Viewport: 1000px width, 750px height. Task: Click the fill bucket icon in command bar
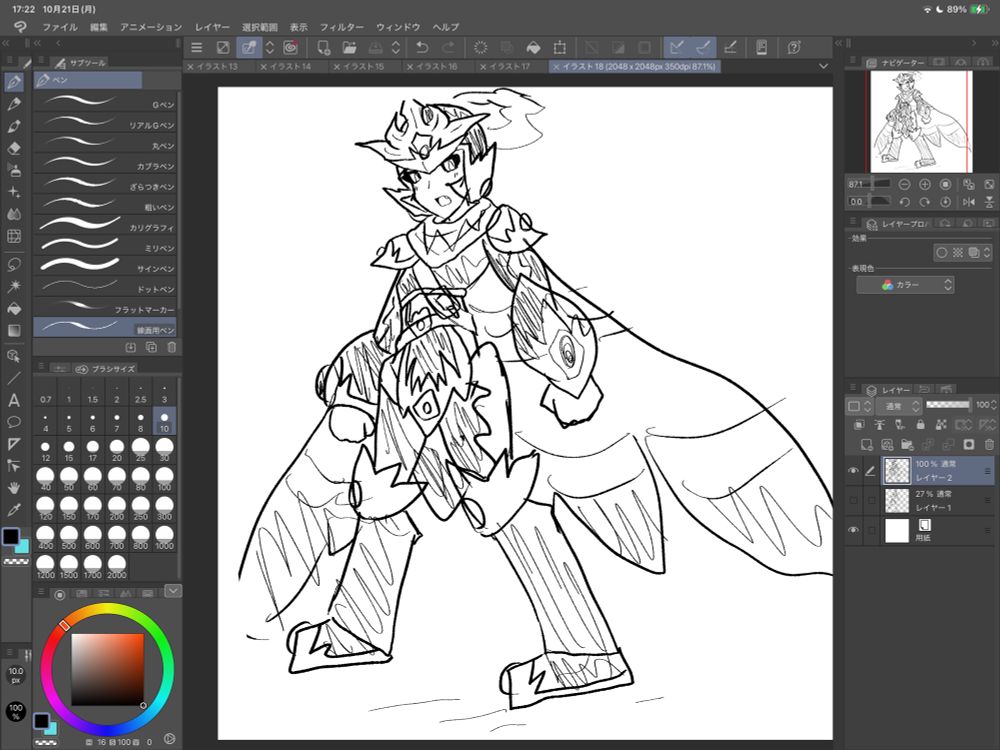click(x=533, y=47)
